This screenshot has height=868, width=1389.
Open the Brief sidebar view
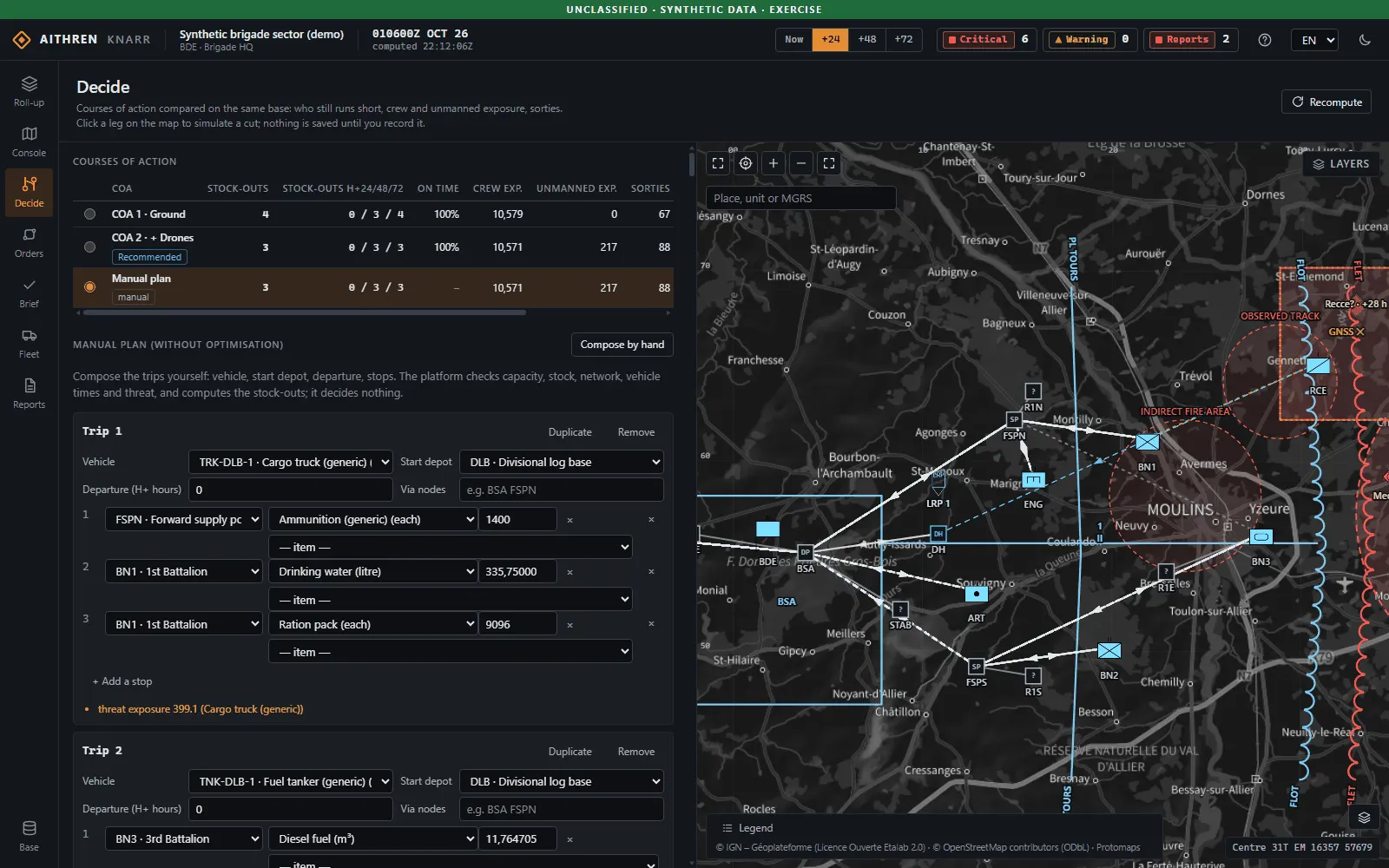[x=29, y=293]
